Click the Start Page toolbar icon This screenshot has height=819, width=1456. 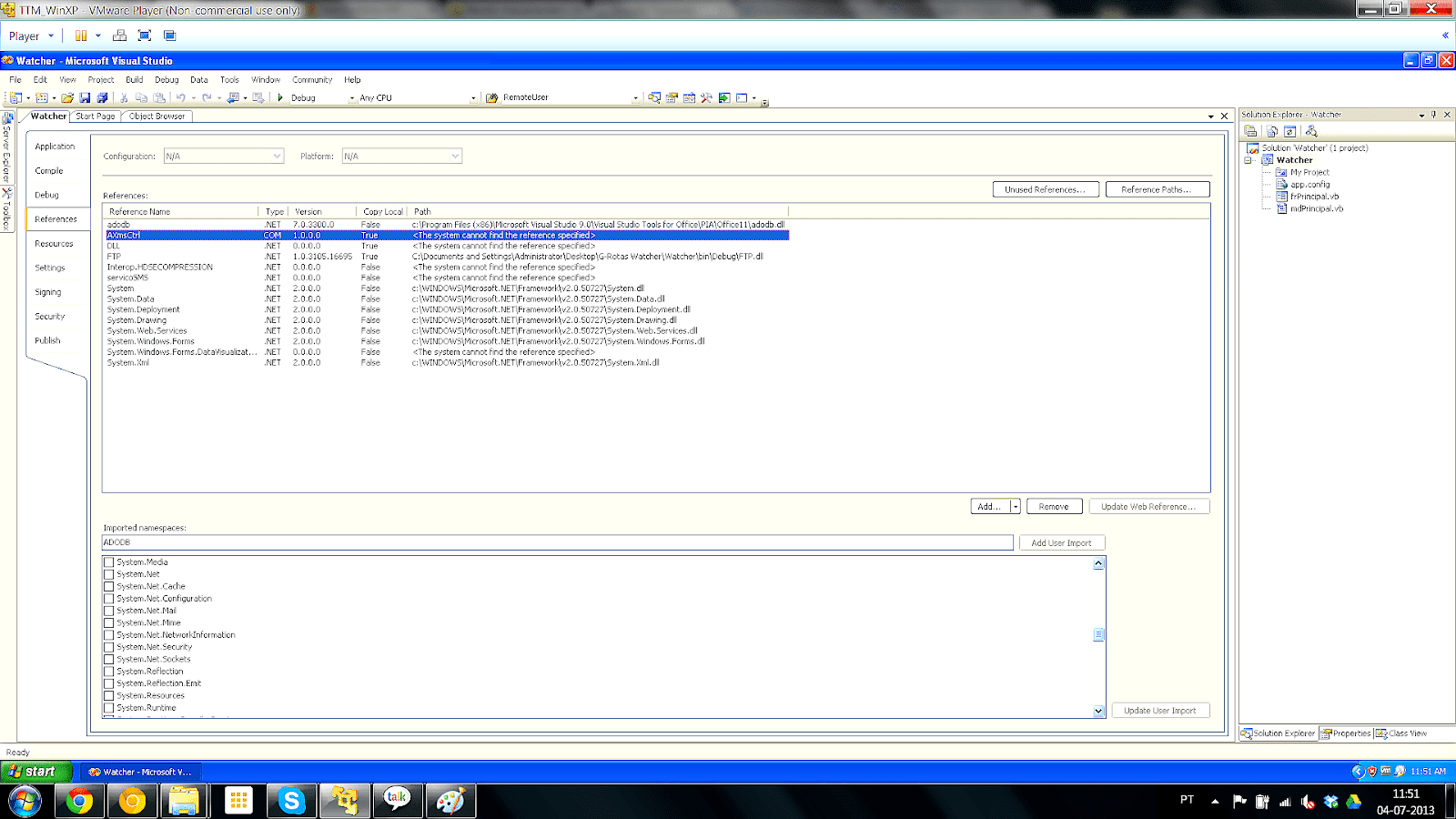coord(724,97)
